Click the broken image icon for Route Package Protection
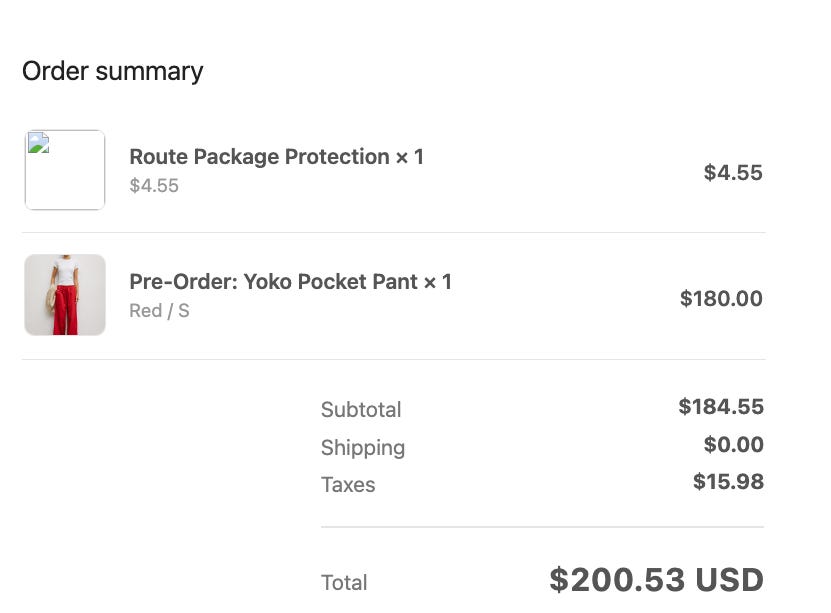The width and height of the screenshot is (831, 613). (38, 143)
